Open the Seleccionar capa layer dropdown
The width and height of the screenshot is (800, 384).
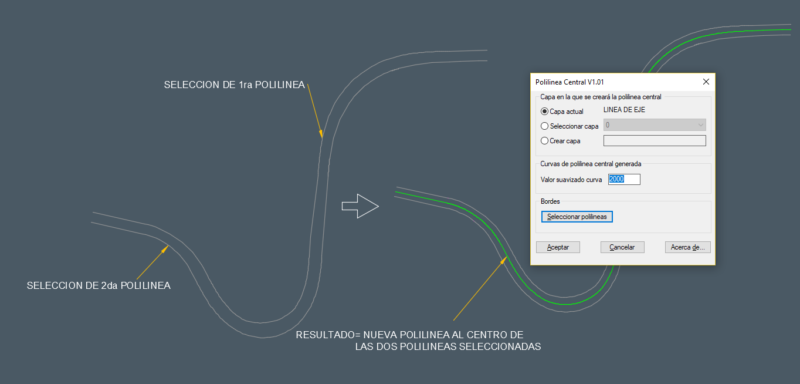click(655, 125)
